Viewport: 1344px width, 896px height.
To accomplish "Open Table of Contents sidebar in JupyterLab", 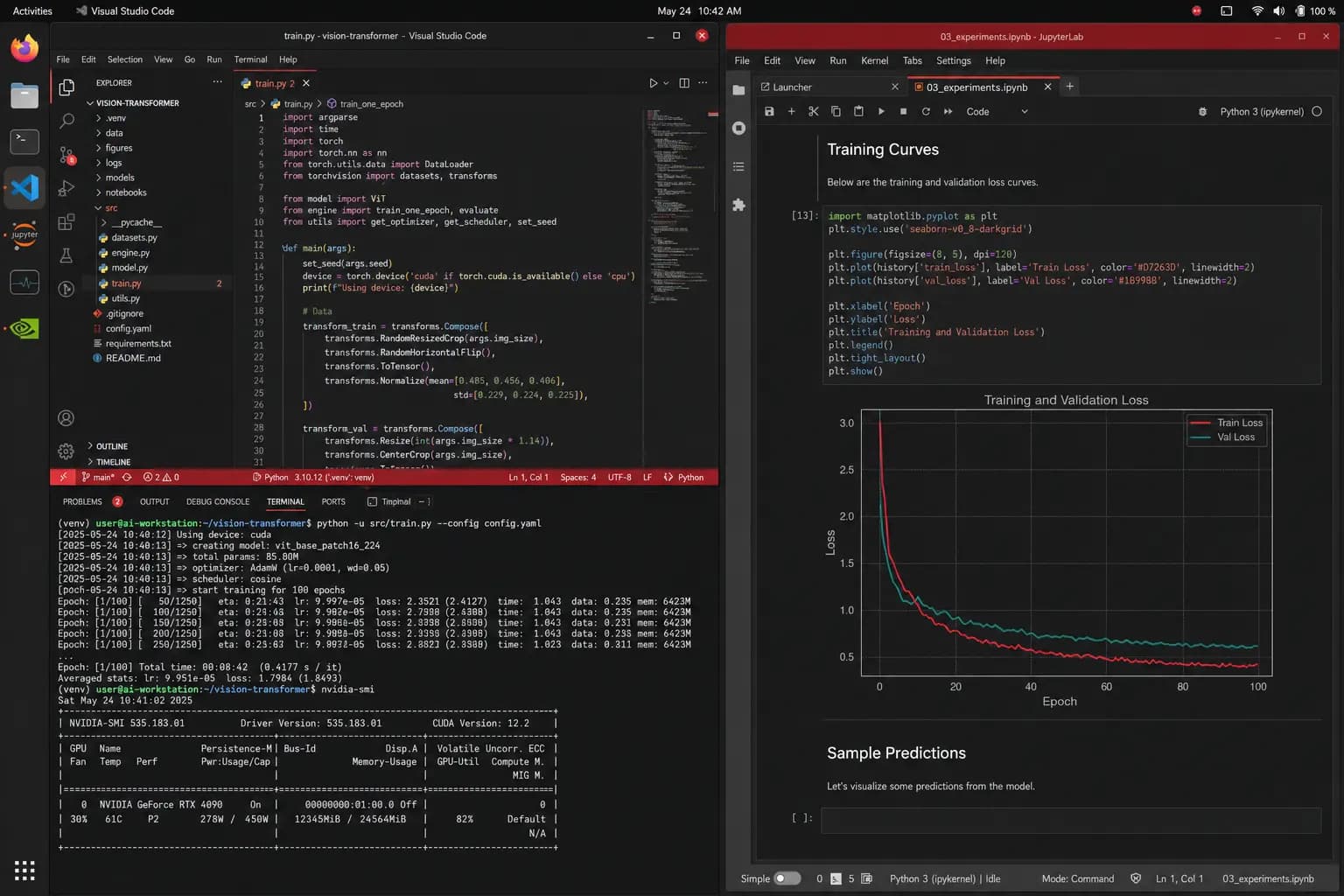I will click(738, 166).
